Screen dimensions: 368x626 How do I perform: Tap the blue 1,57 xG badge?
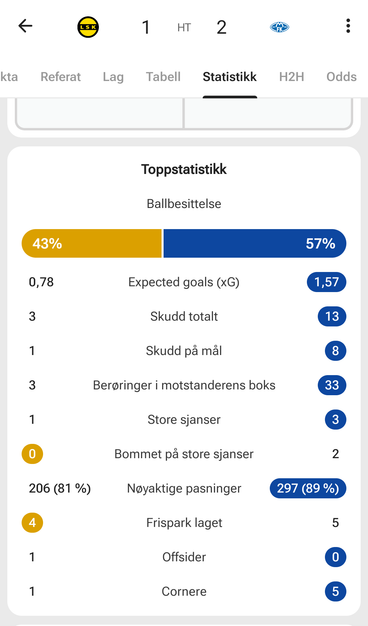[x=326, y=282]
